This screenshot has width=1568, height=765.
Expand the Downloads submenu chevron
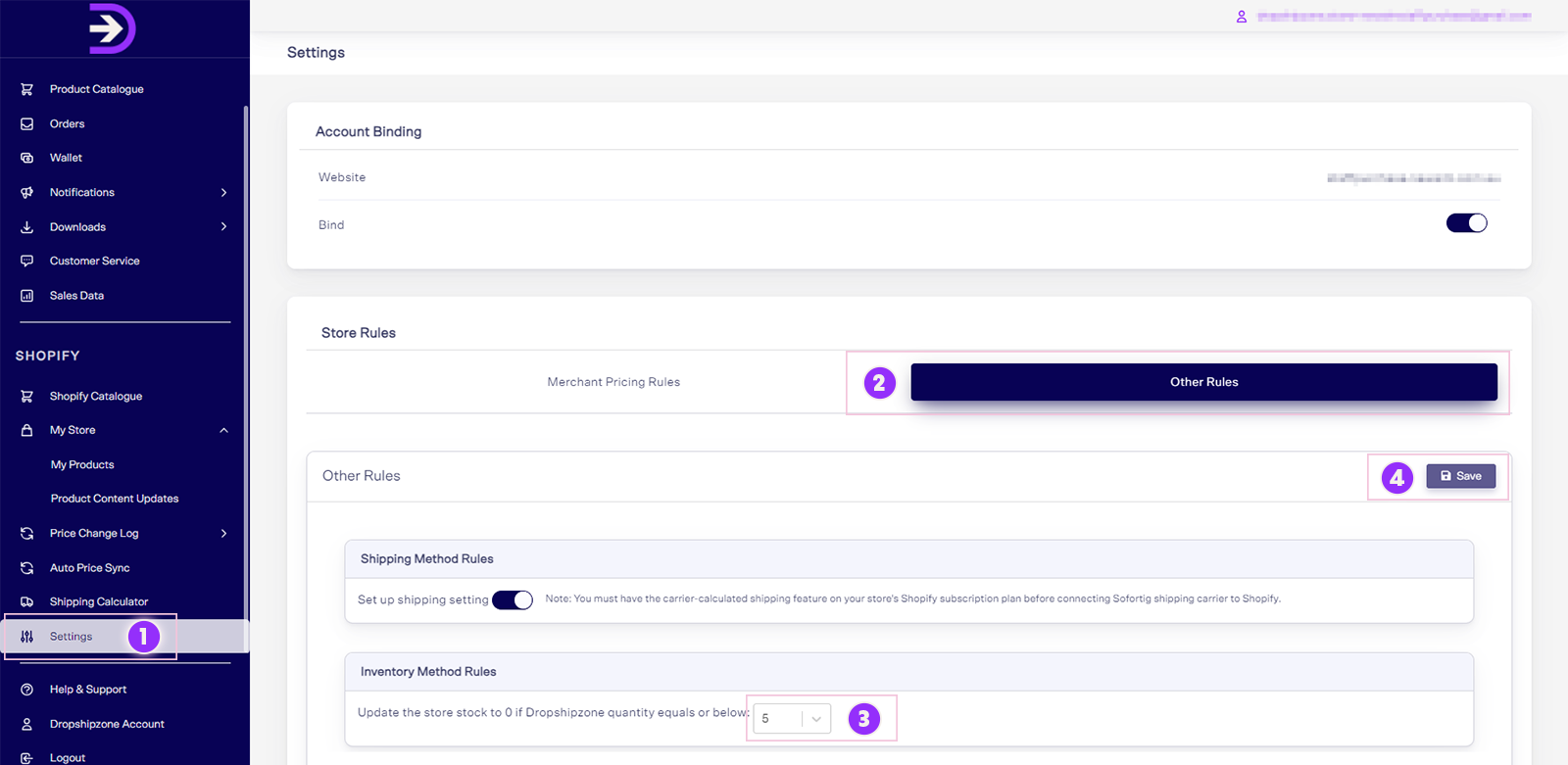(223, 227)
